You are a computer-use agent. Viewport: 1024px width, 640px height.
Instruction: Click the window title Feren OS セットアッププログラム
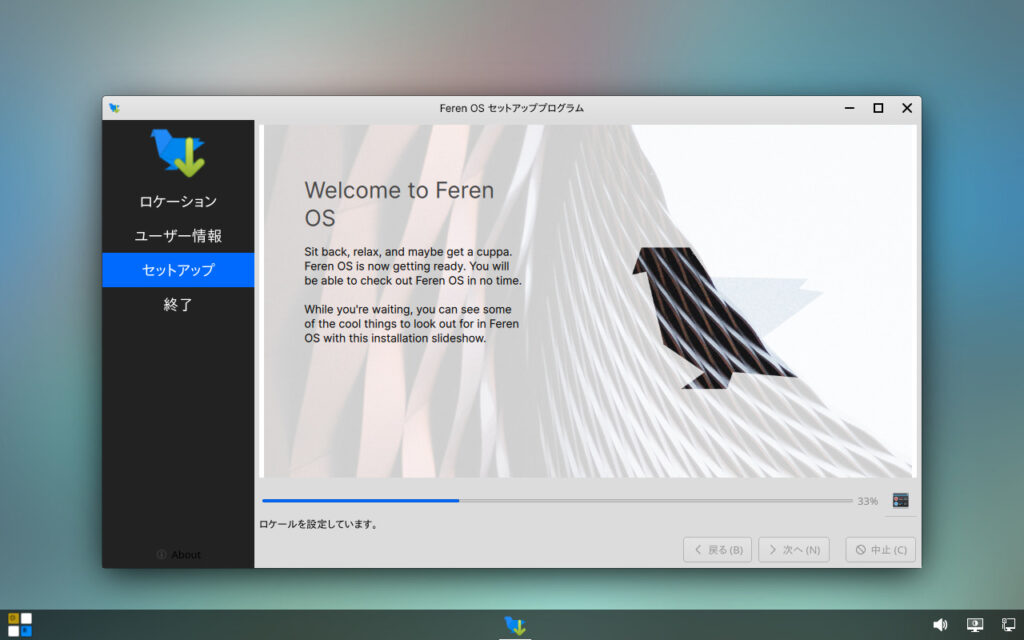click(x=511, y=108)
